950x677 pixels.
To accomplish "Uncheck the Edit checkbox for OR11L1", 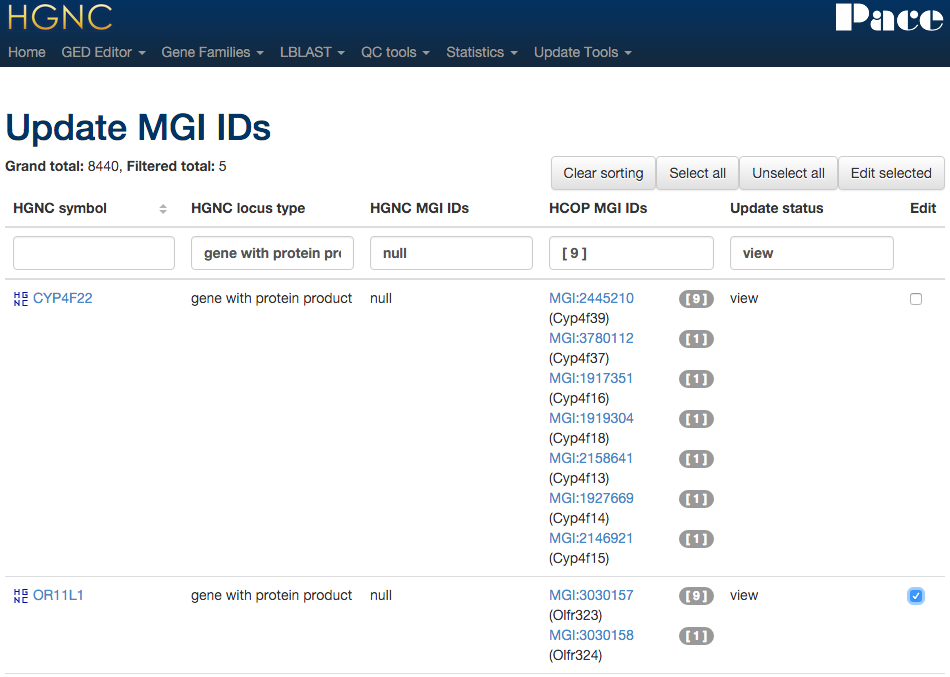I will pos(916,596).
